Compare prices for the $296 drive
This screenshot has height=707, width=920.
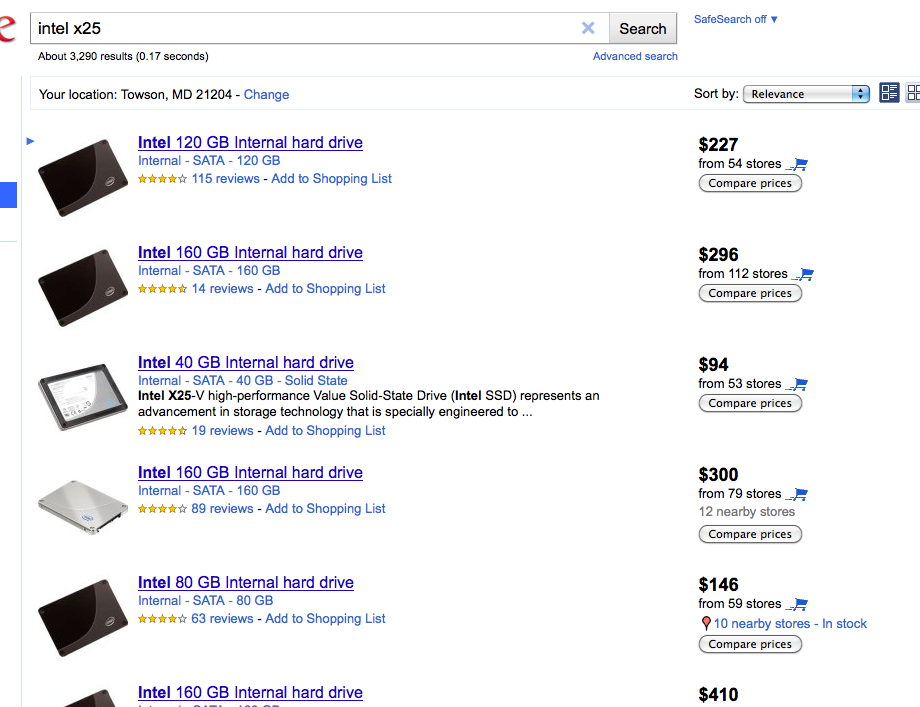[750, 293]
